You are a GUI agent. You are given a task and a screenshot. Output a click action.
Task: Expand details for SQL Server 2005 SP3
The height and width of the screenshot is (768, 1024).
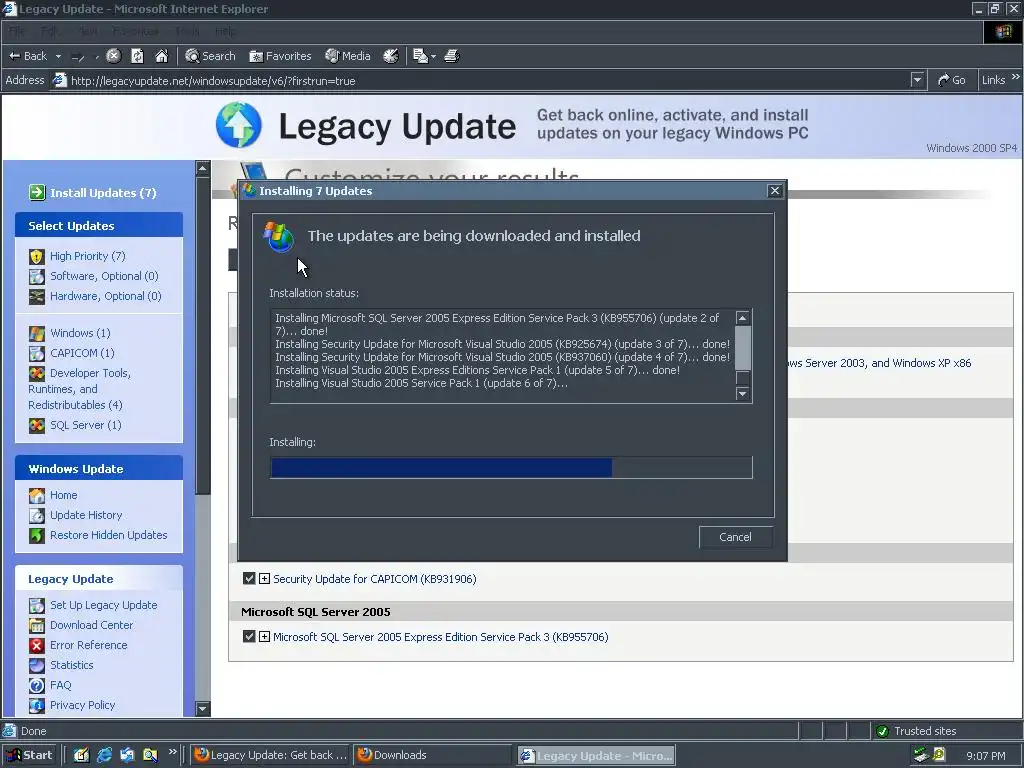[x=264, y=637]
